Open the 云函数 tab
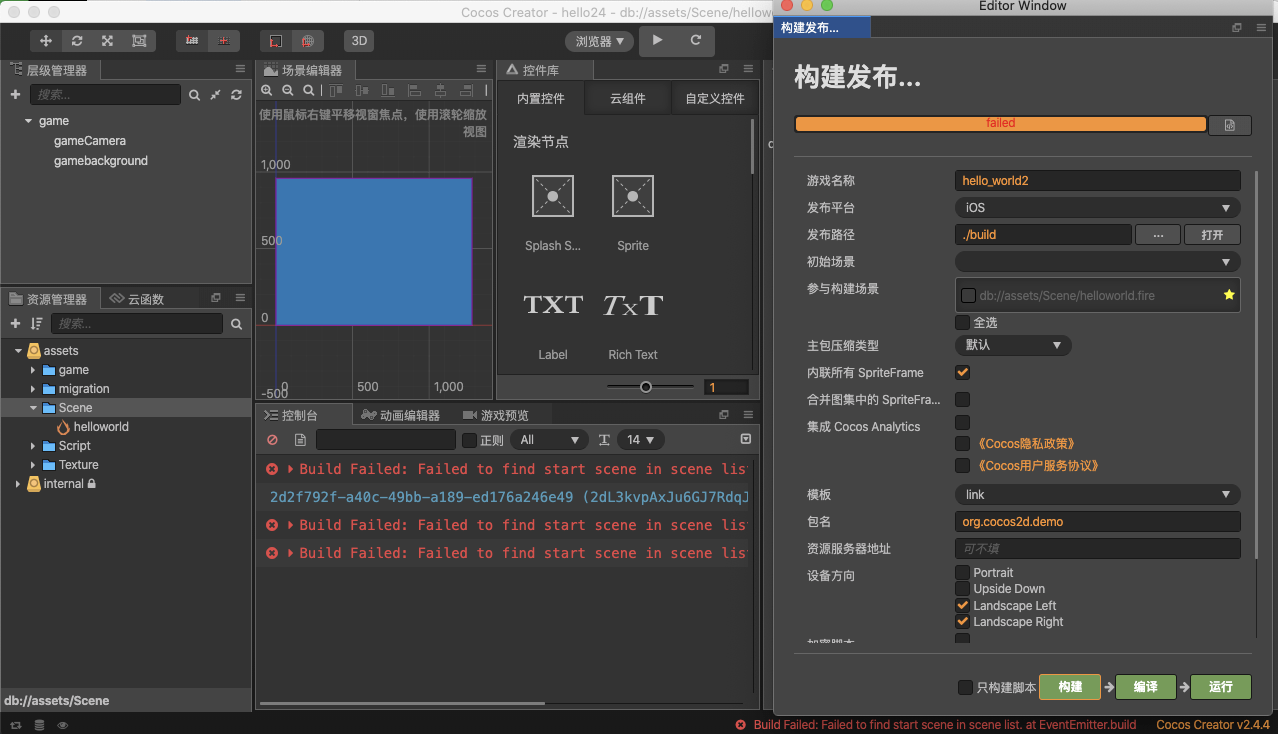This screenshot has width=1278, height=734. pyautogui.click(x=137, y=298)
